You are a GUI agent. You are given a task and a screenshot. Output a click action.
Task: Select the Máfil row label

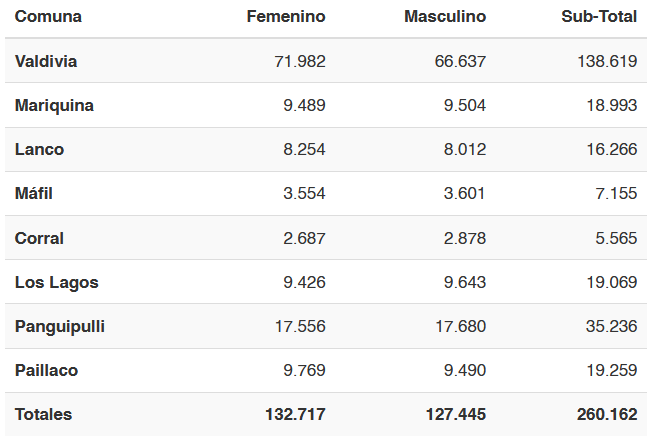tap(34, 193)
